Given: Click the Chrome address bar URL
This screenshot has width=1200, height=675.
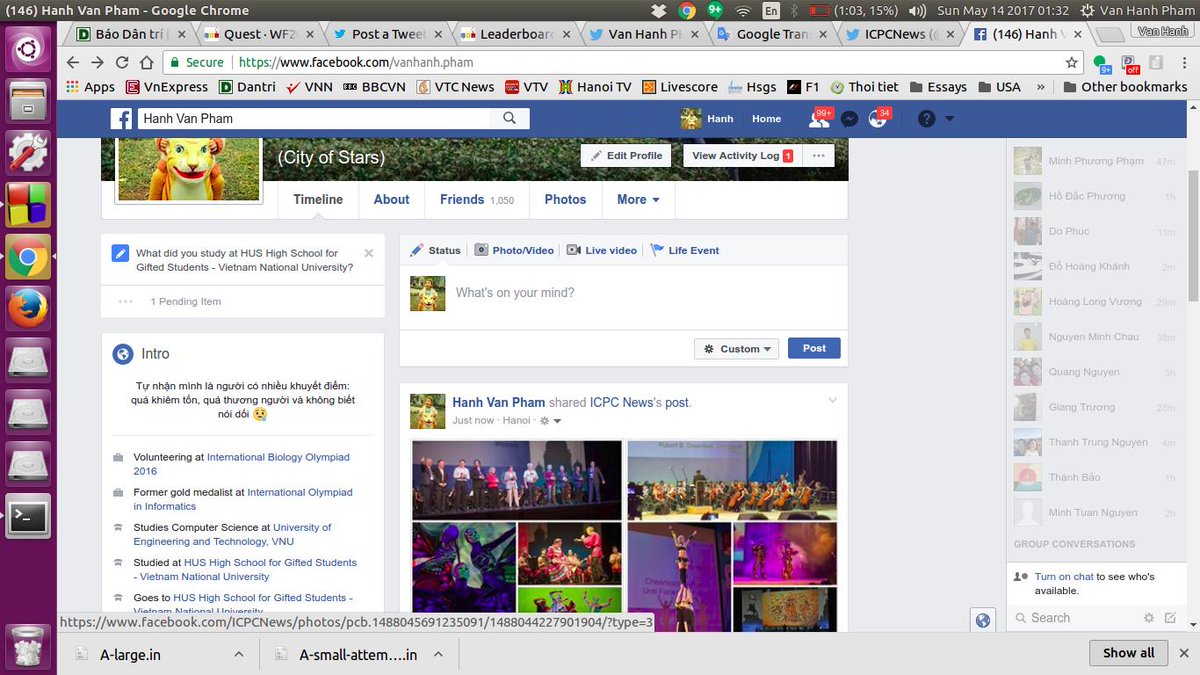Looking at the screenshot, I should 356,62.
